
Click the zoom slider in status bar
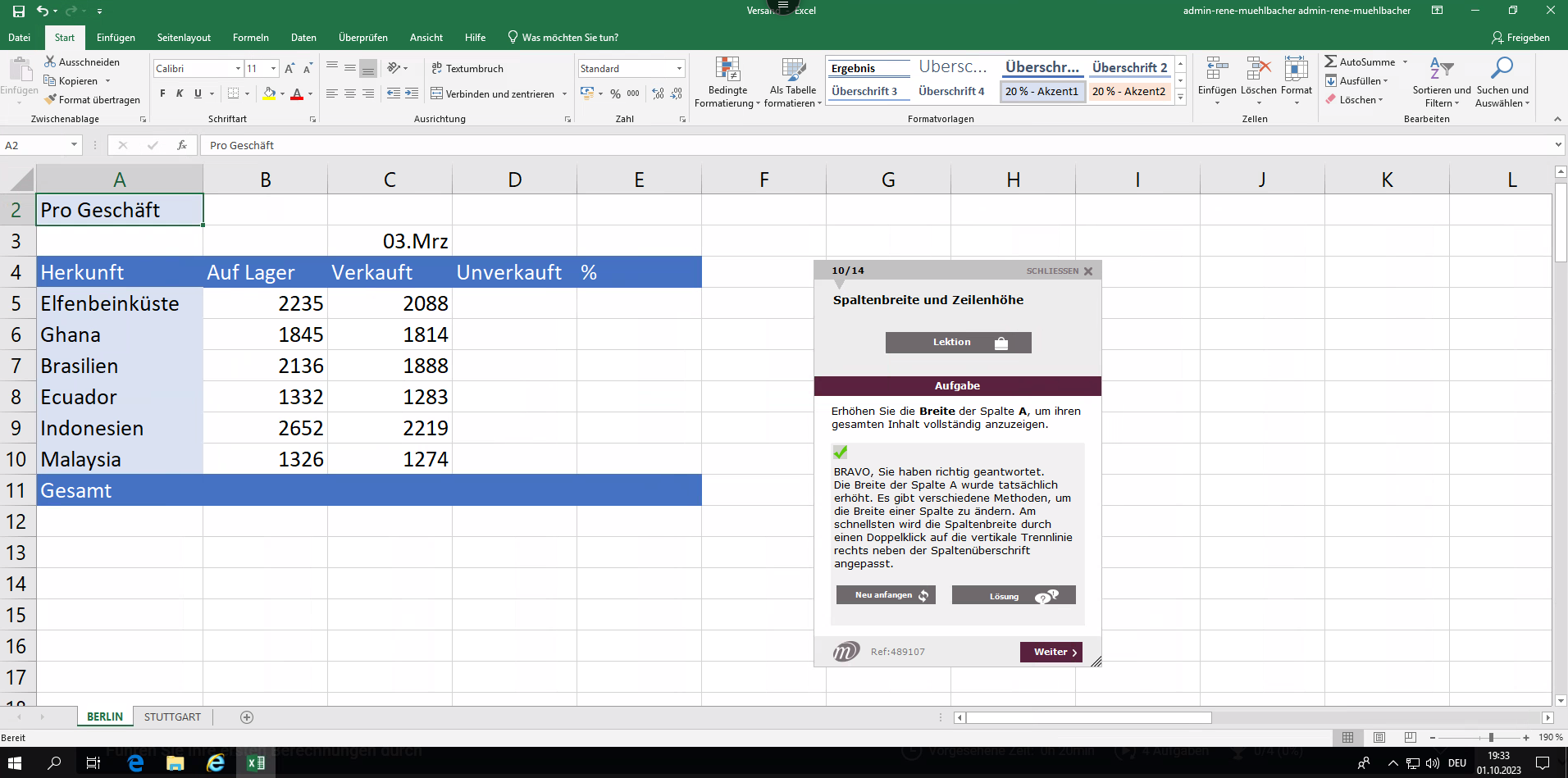tap(1491, 738)
